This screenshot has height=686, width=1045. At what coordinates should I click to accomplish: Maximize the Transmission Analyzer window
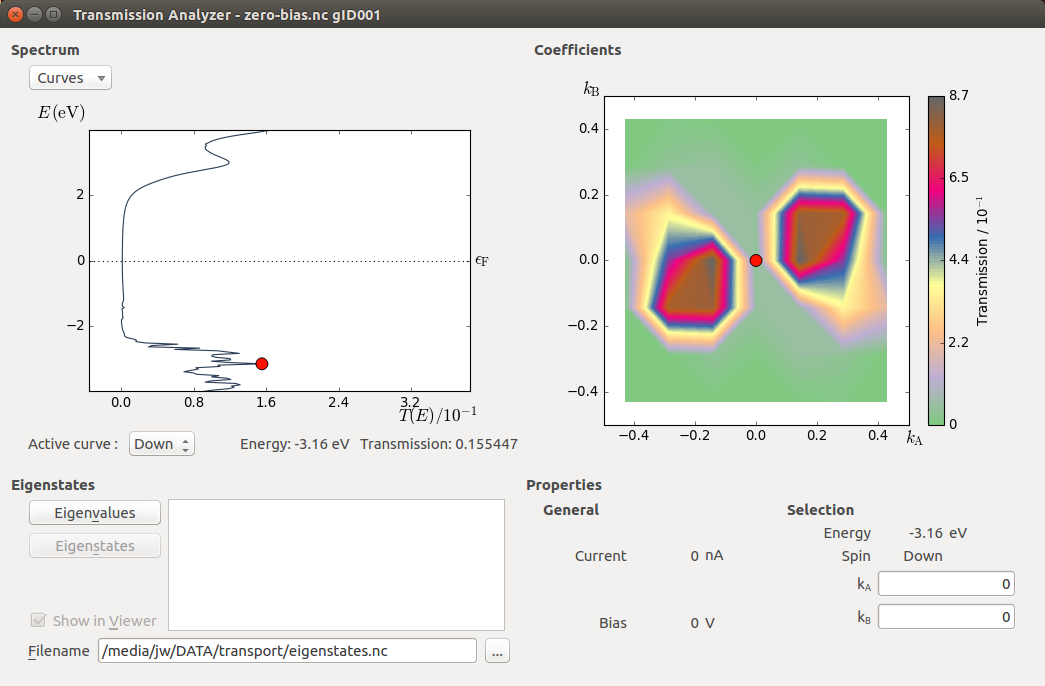point(54,14)
